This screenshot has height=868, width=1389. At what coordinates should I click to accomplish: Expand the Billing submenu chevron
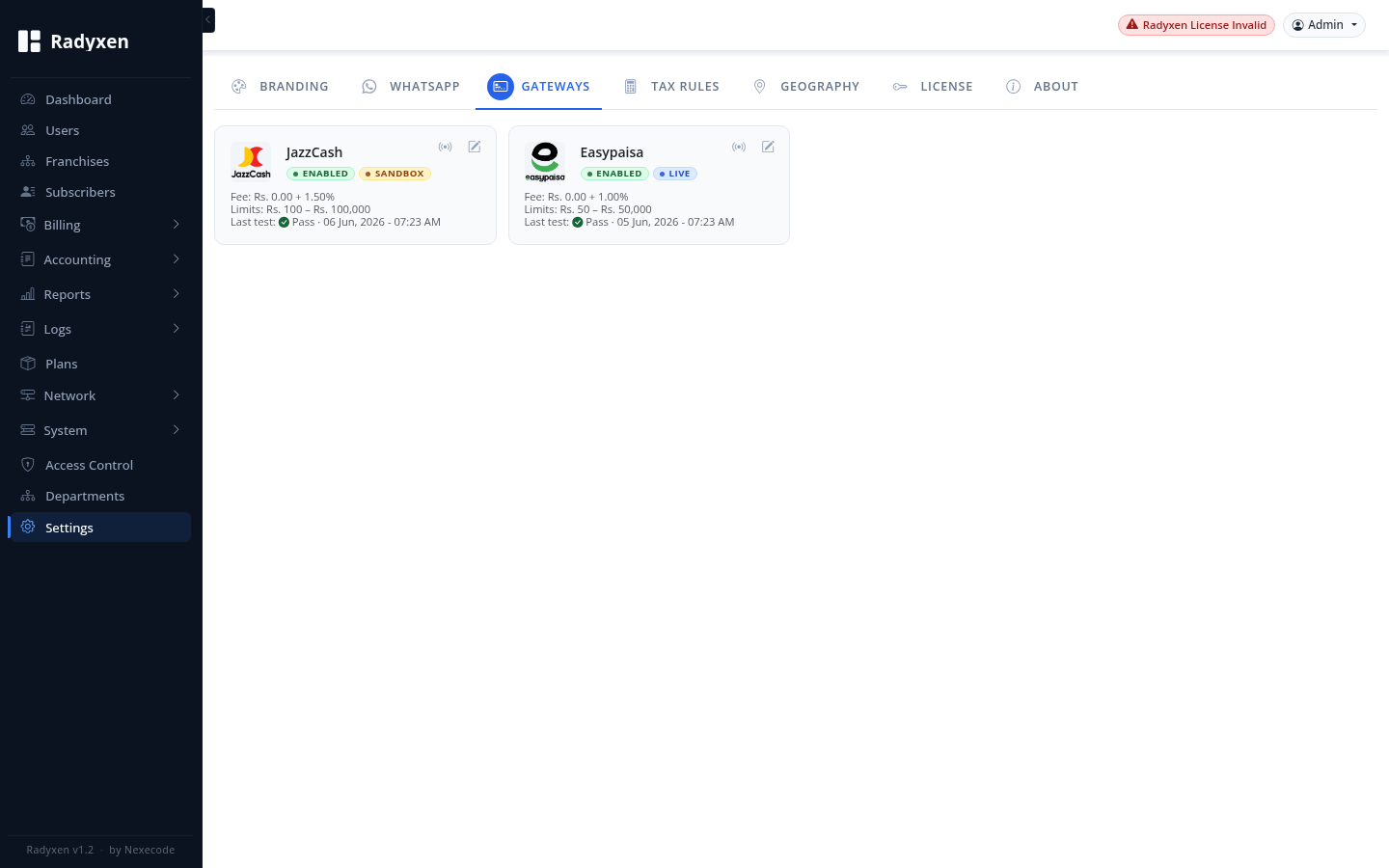point(177,224)
